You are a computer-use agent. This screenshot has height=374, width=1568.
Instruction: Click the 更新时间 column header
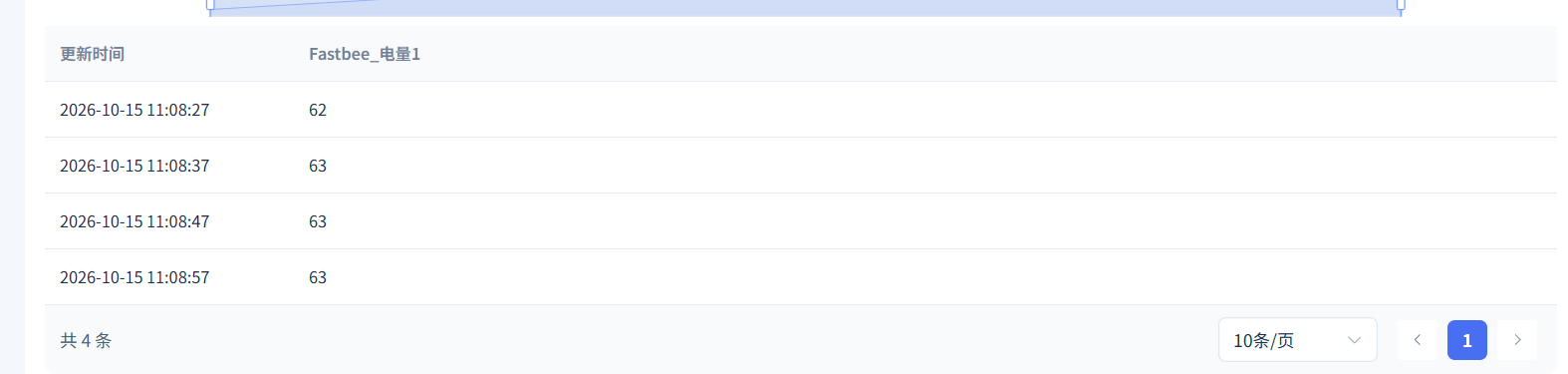coord(92,54)
